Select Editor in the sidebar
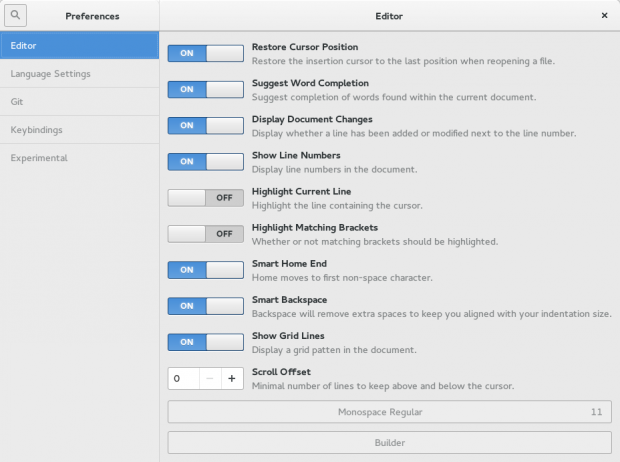Image resolution: width=620 pixels, height=462 pixels. pos(79,46)
